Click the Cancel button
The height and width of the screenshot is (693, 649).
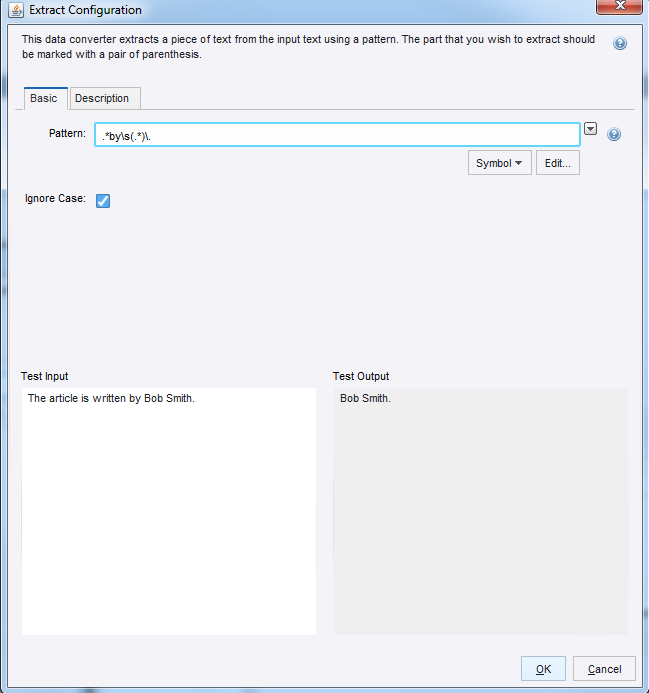point(604,669)
